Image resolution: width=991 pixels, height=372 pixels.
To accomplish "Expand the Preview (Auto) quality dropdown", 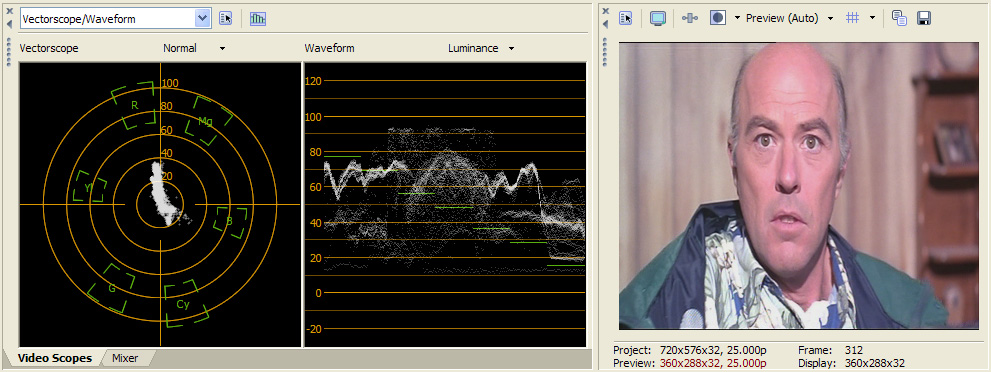I will click(830, 18).
